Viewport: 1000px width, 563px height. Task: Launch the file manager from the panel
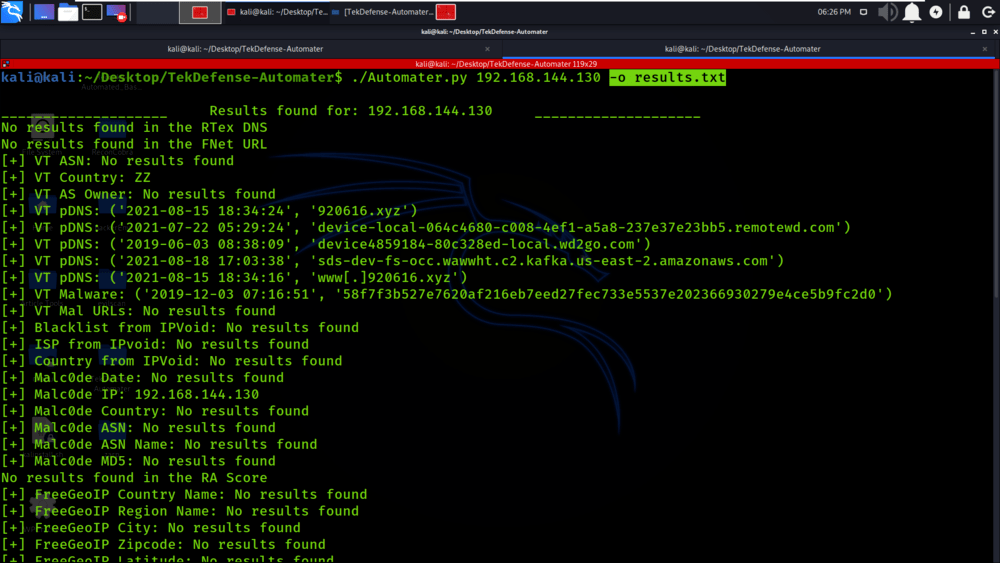click(x=68, y=12)
